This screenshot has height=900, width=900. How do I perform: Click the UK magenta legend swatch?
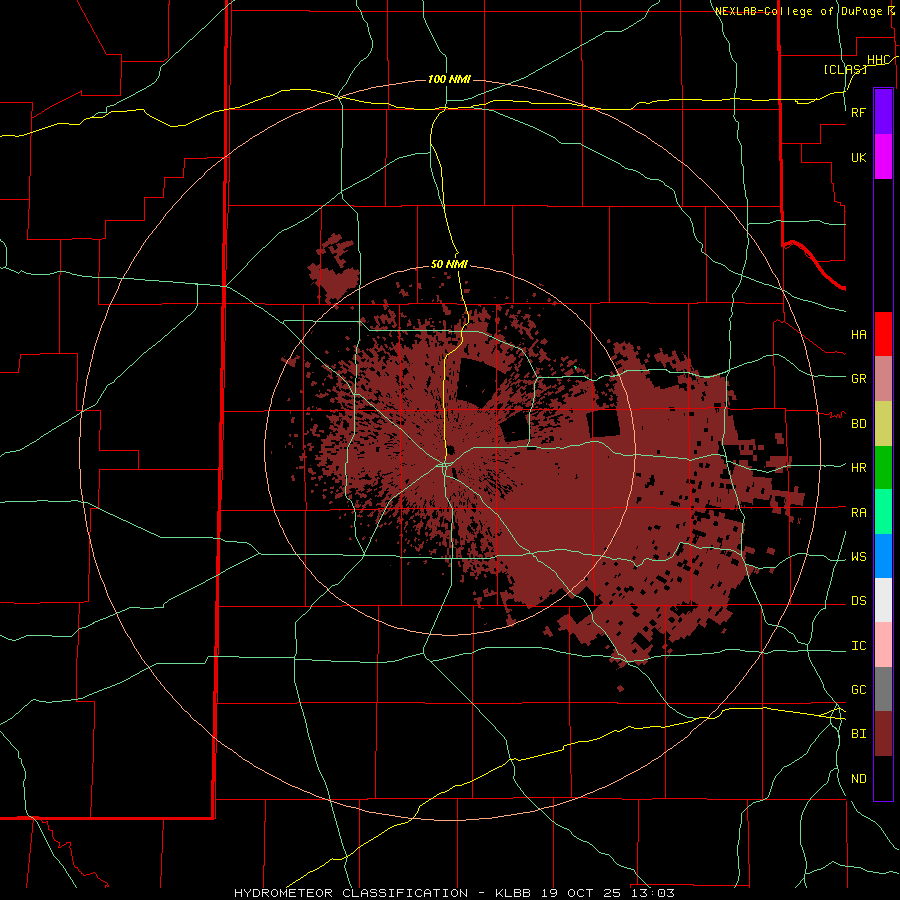pos(883,157)
